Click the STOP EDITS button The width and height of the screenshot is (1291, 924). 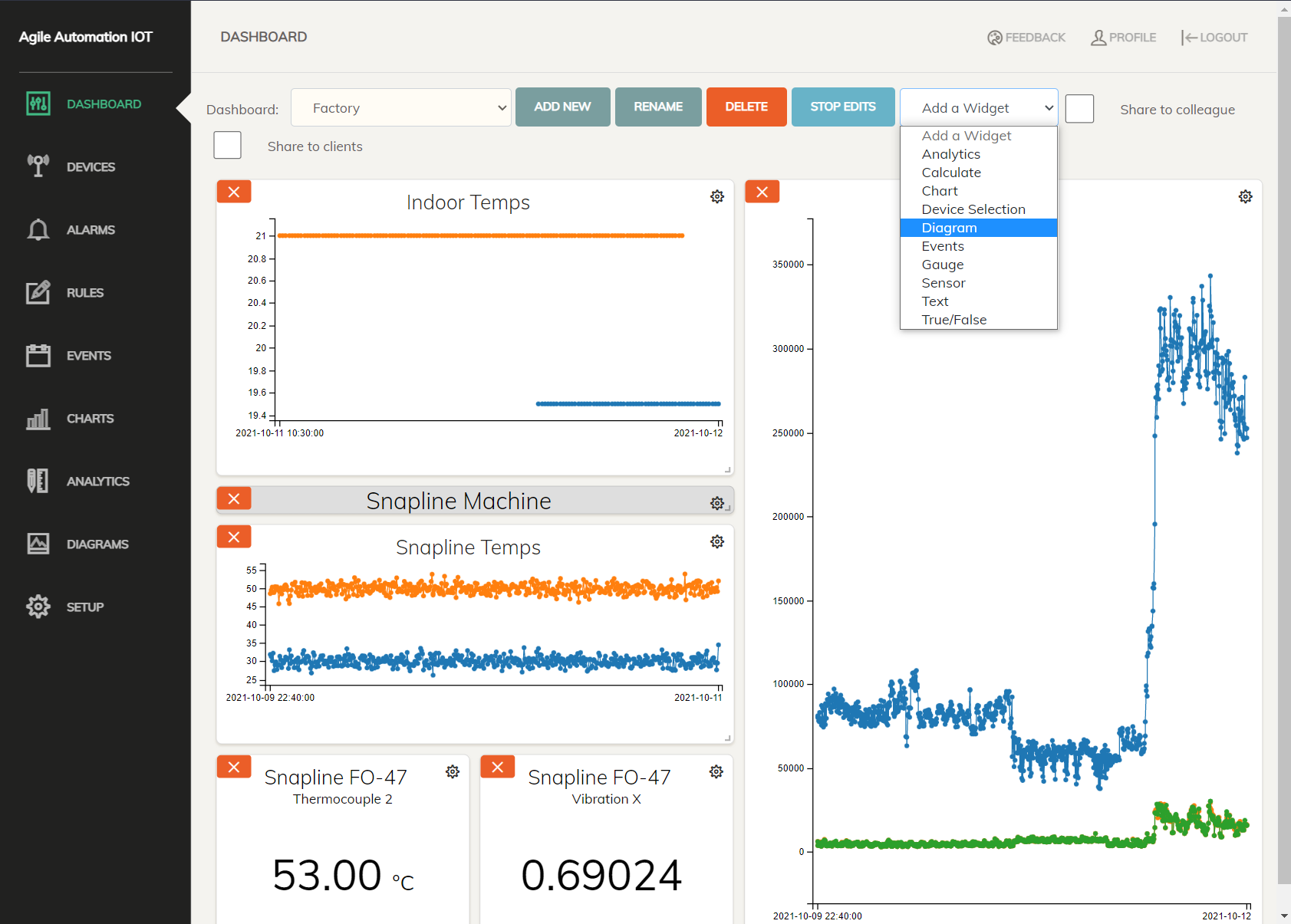[842, 107]
